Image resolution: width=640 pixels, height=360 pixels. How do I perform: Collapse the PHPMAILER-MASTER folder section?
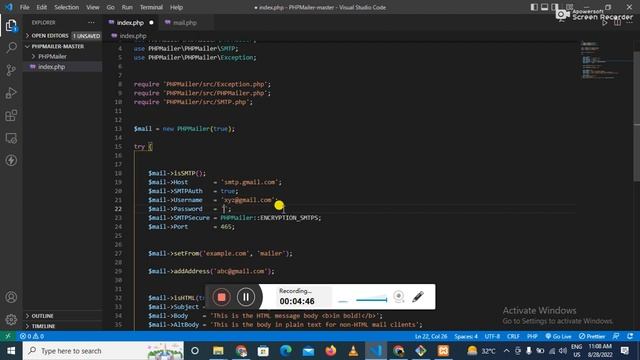tap(58, 47)
